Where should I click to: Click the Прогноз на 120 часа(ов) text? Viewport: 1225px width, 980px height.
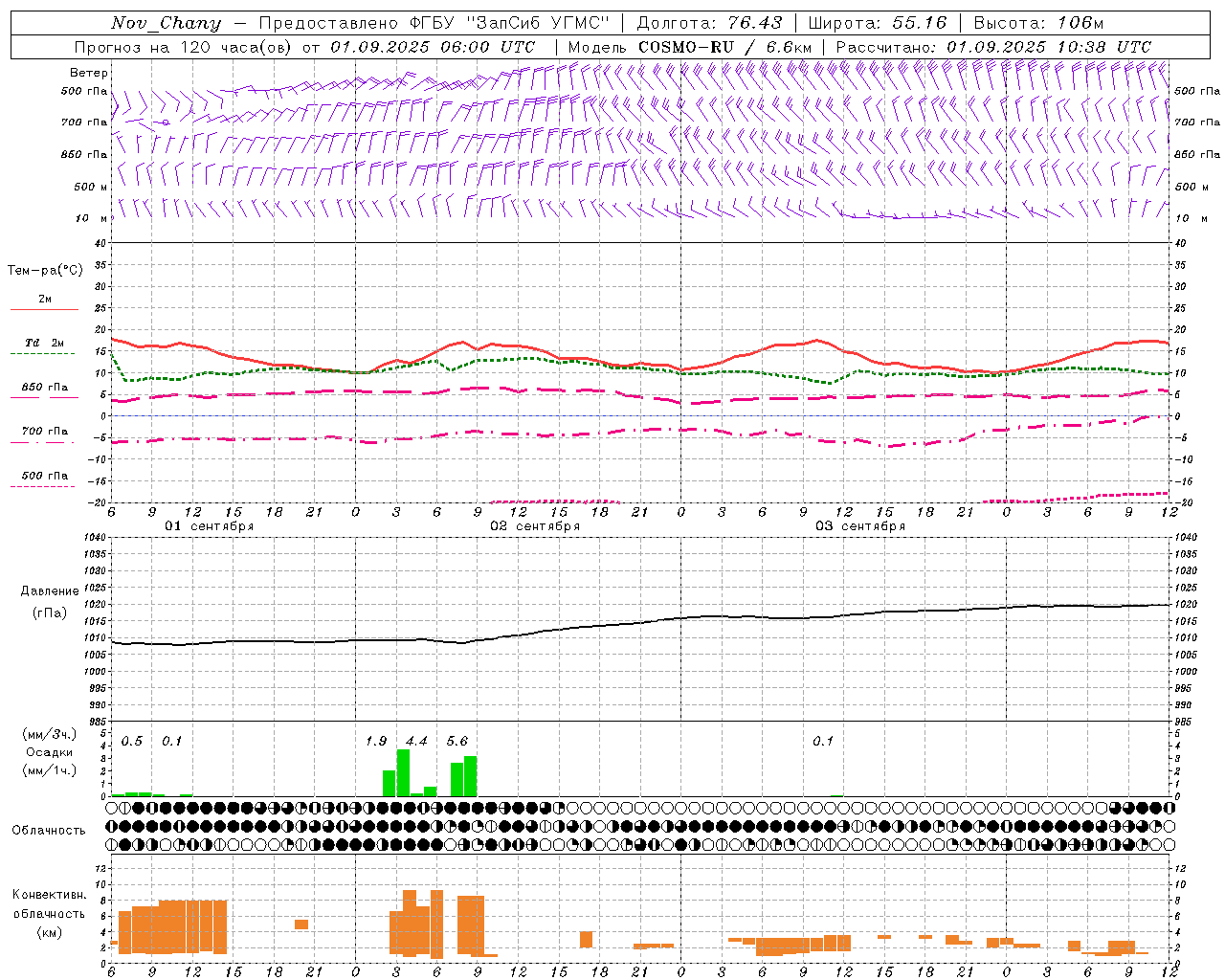[185, 47]
